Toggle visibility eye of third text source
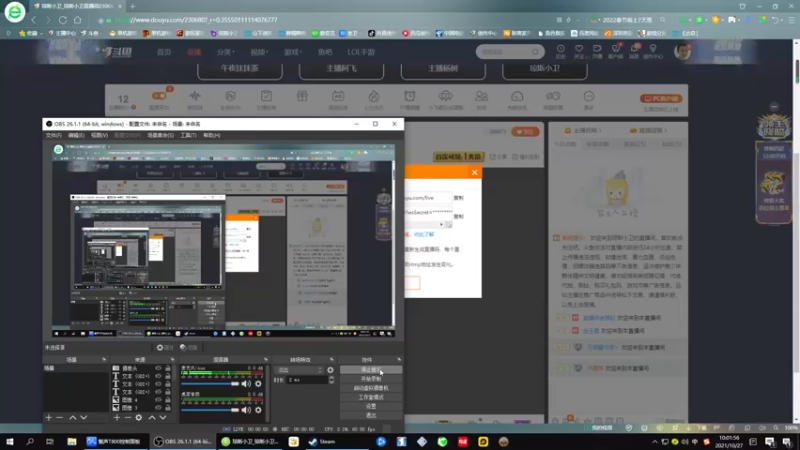800x450 pixels. pos(158,392)
